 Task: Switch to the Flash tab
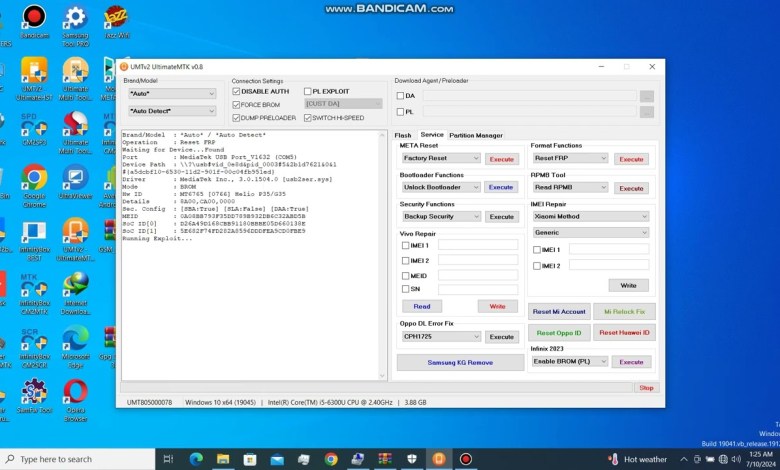coord(403,135)
